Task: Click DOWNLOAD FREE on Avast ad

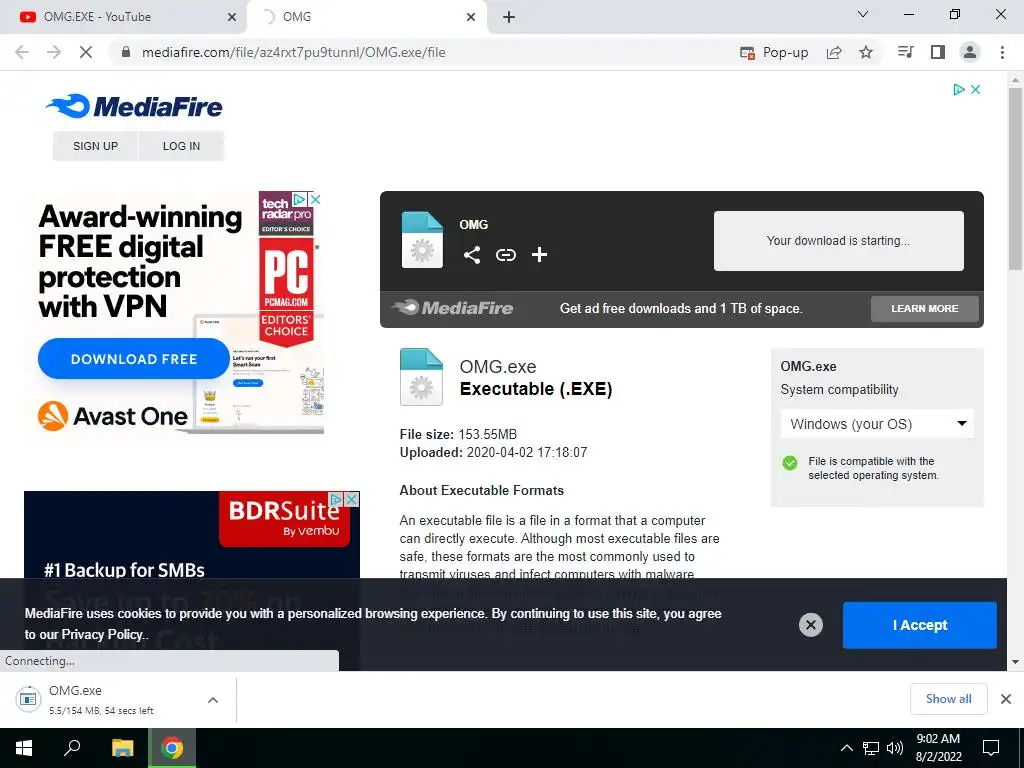Action: 134,359
